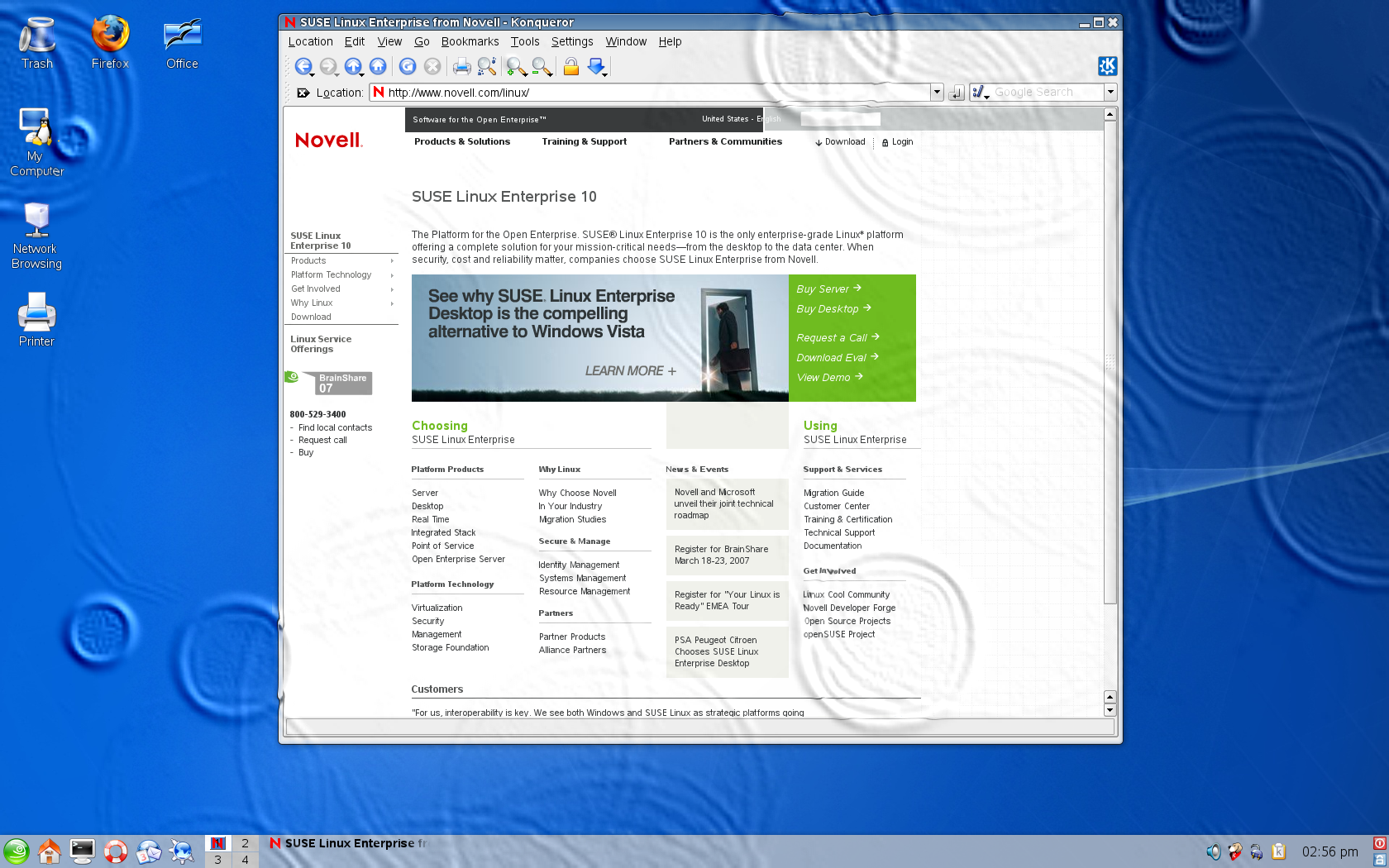Select the My Computer desktop icon
Screen dimensions: 1389x868
pyautogui.click(x=36, y=142)
